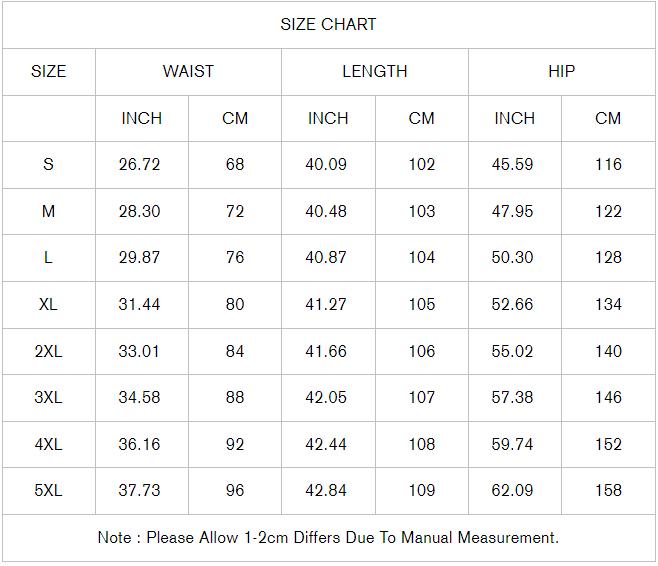Click hip CM value 158
This screenshot has height=566, width=658.
pyautogui.click(x=608, y=490)
